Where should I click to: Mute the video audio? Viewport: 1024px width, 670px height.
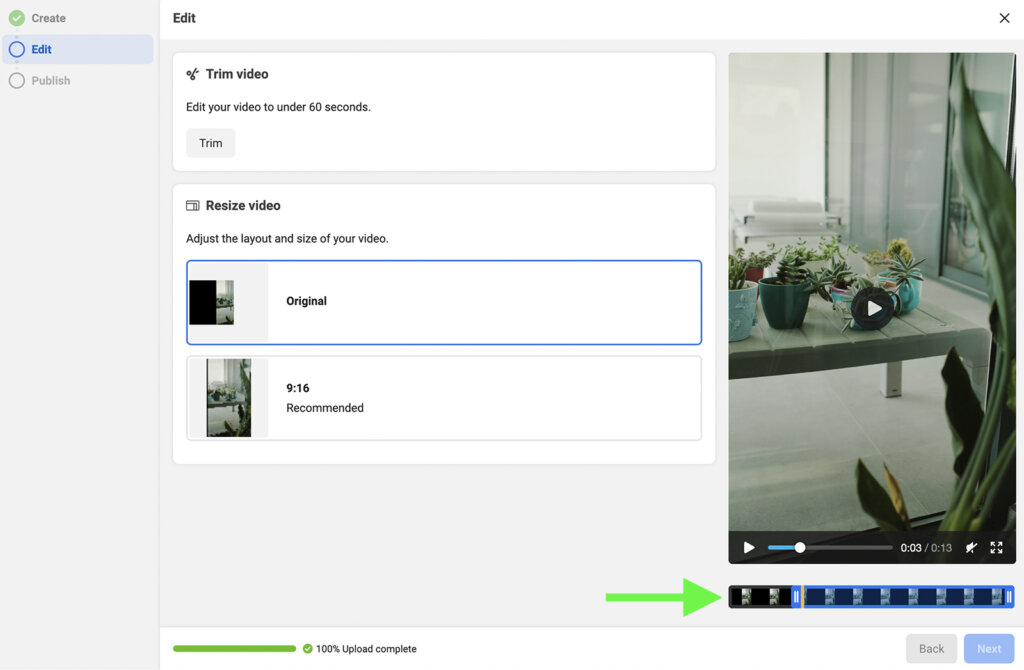point(971,547)
